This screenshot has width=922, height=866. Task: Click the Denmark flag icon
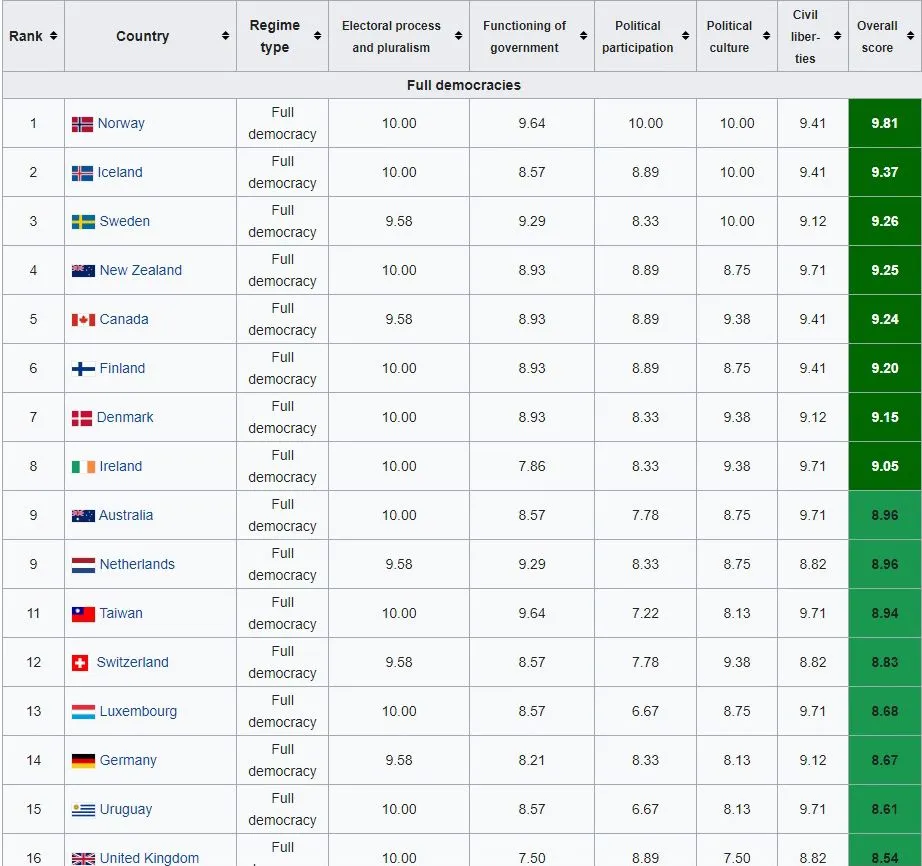81,417
